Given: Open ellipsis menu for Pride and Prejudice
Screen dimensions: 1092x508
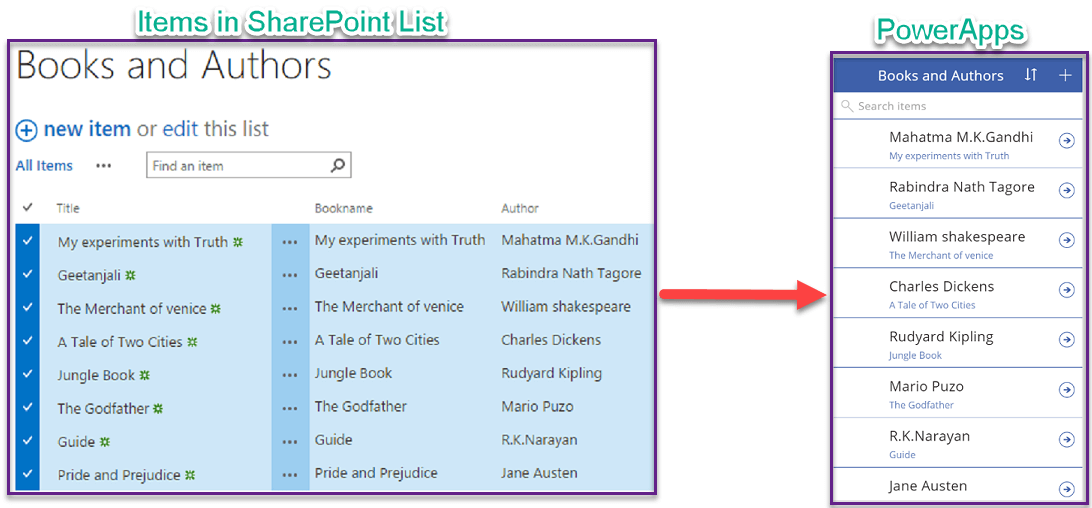Looking at the screenshot, I should pos(290,475).
